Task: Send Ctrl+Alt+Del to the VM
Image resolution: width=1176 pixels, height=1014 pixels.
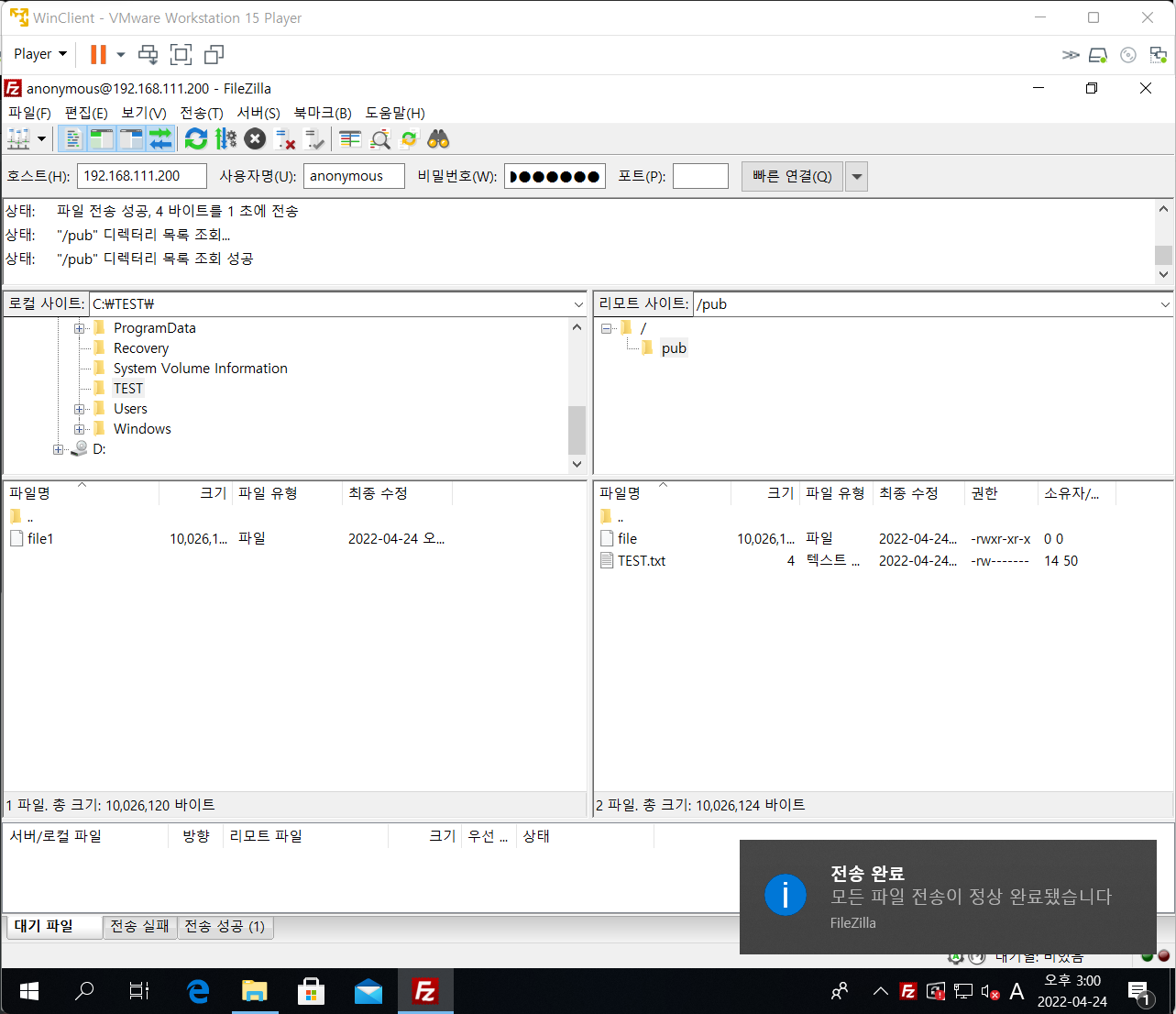Action: 148,55
